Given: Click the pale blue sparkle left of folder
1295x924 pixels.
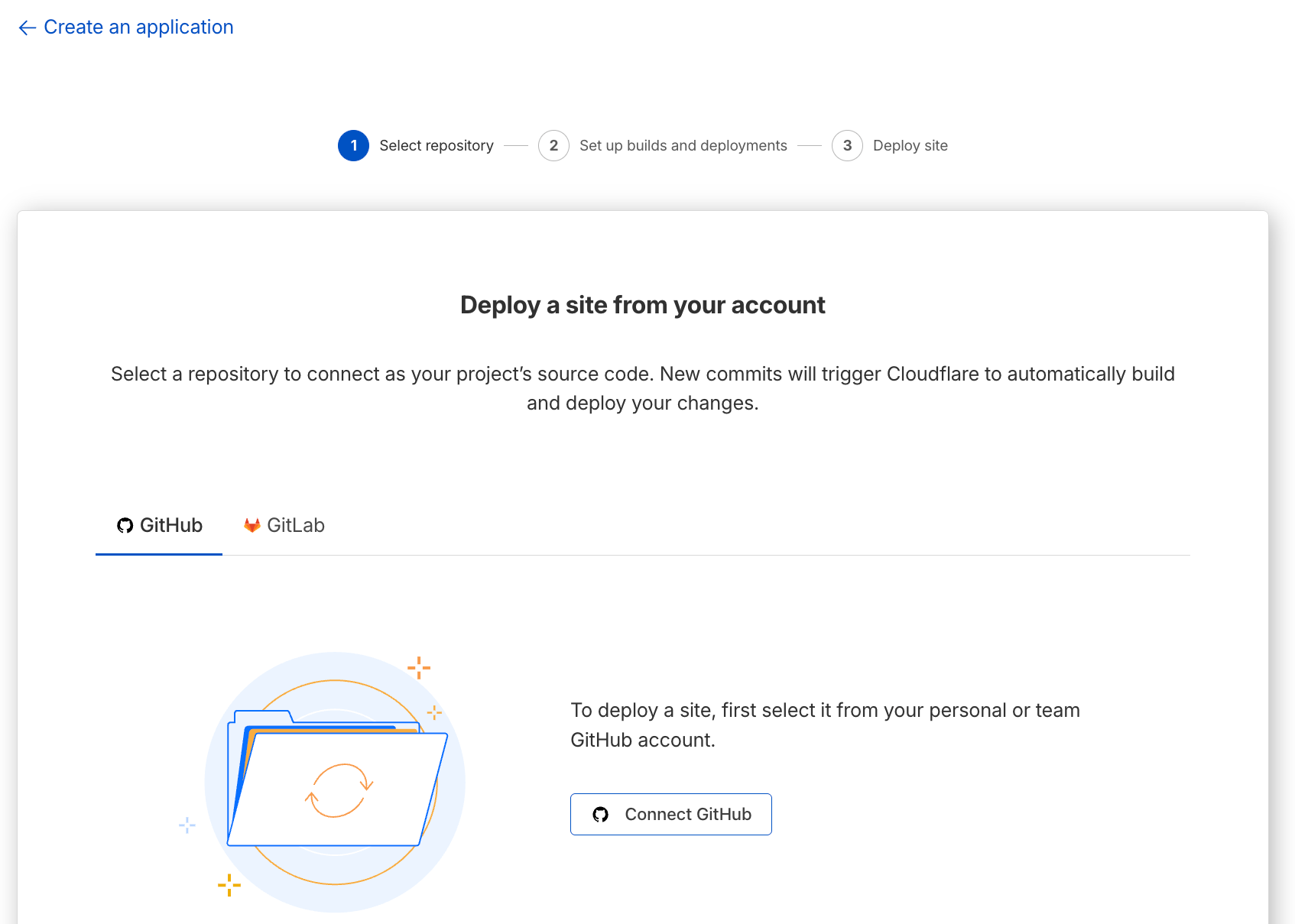Looking at the screenshot, I should click(x=187, y=825).
